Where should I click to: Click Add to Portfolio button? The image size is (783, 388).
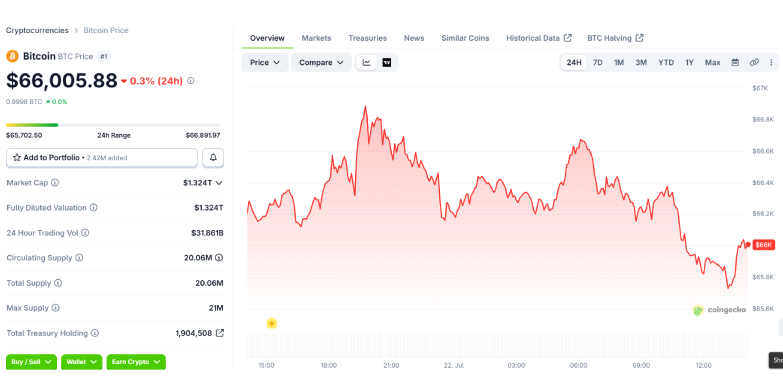click(102, 158)
